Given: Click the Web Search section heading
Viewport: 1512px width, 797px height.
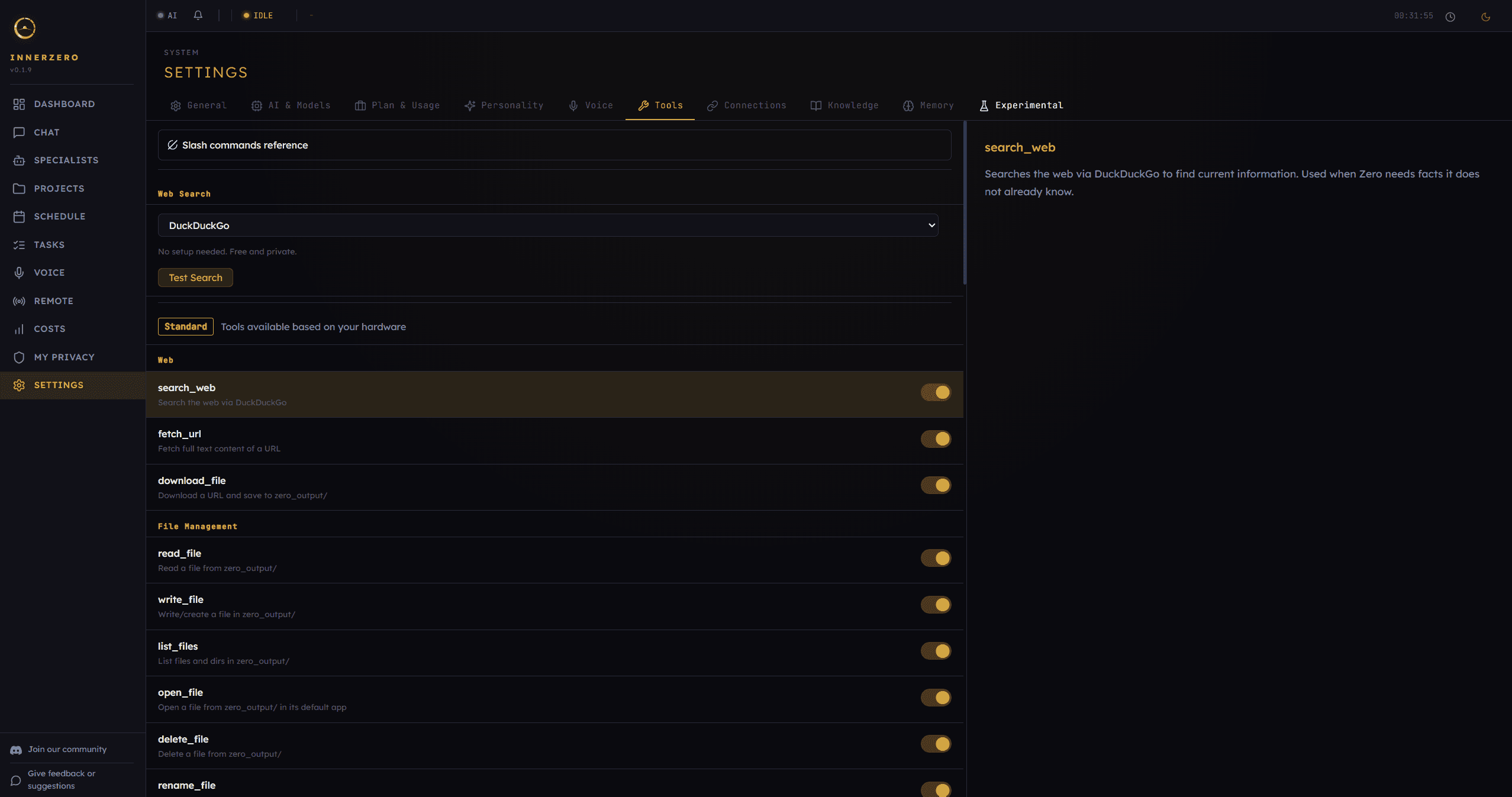Looking at the screenshot, I should (x=184, y=194).
